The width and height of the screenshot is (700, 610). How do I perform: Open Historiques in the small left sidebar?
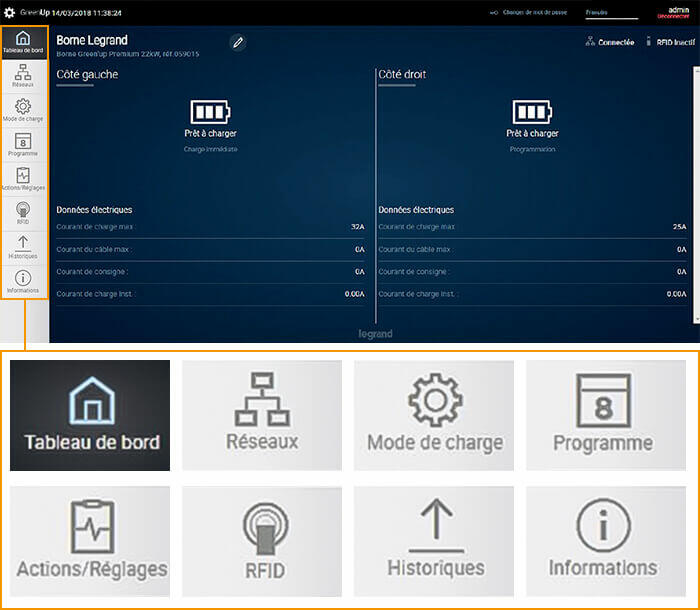click(x=23, y=248)
